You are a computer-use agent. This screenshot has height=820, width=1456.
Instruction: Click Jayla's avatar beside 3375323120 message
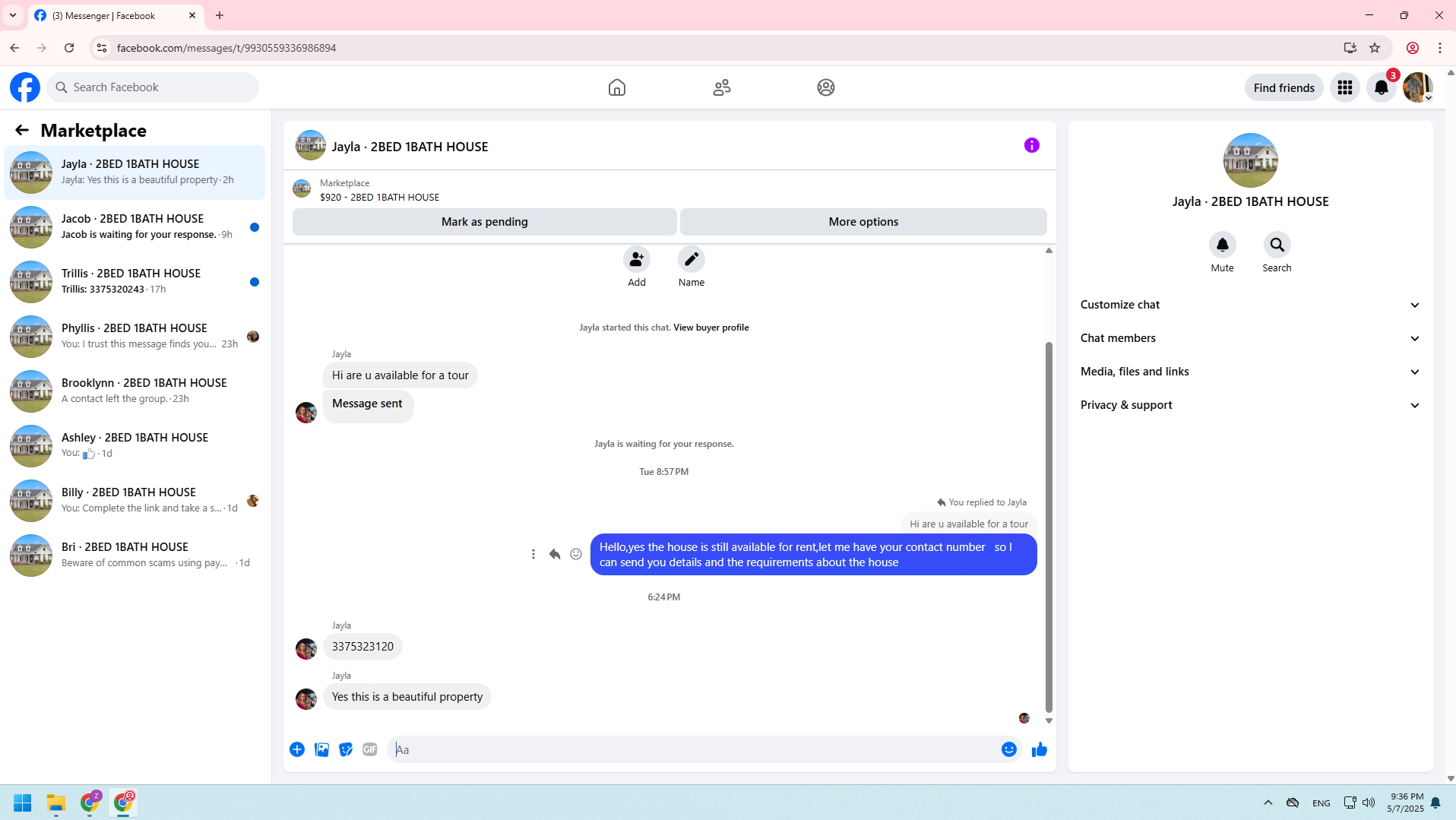[306, 649]
